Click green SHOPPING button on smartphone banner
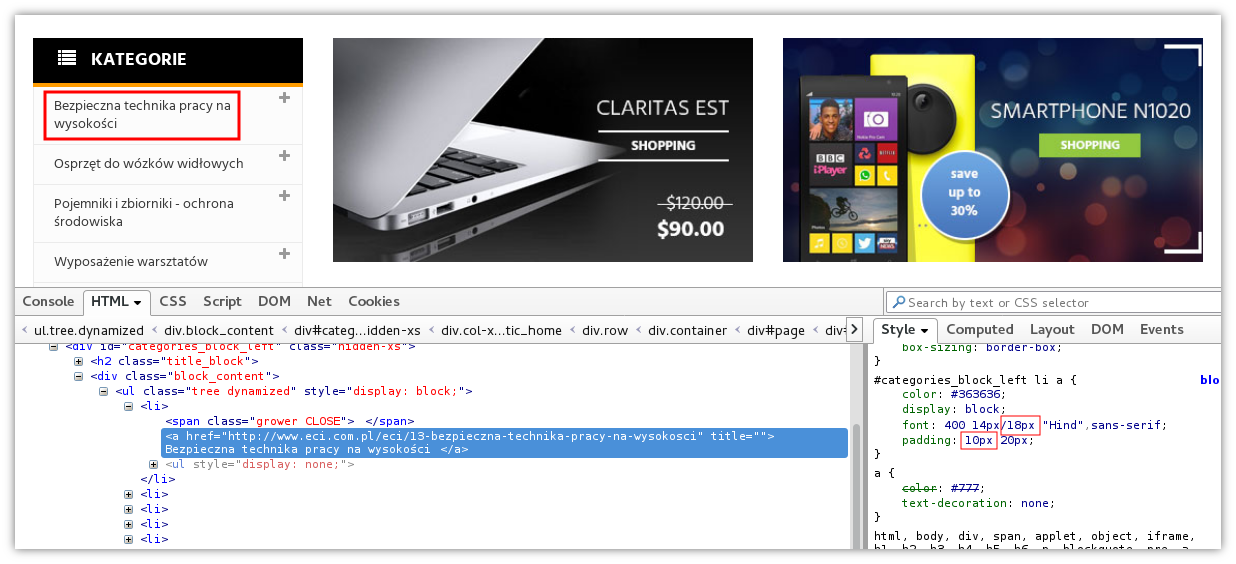1236x564 pixels. (x=1090, y=145)
